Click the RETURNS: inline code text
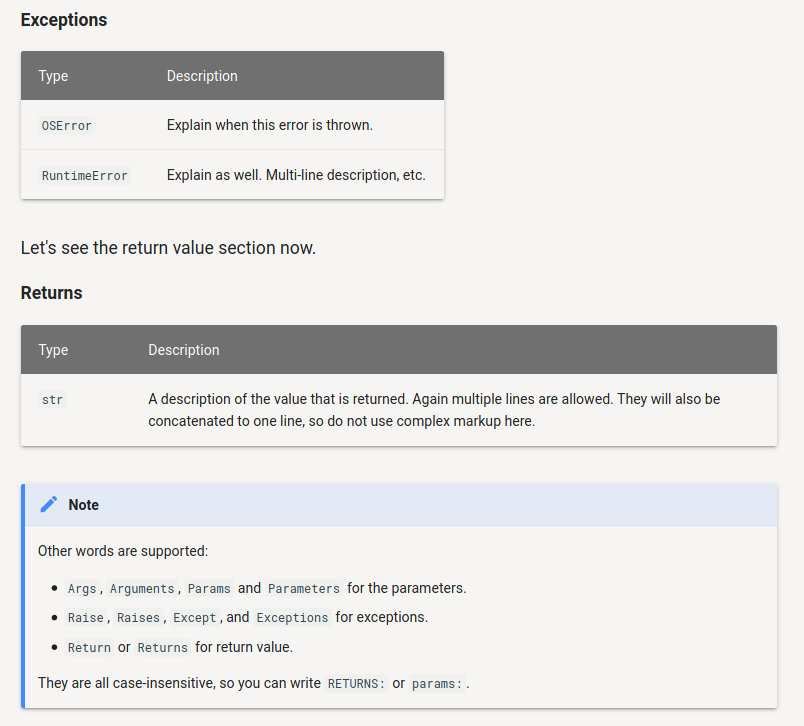 pyautogui.click(x=356, y=685)
